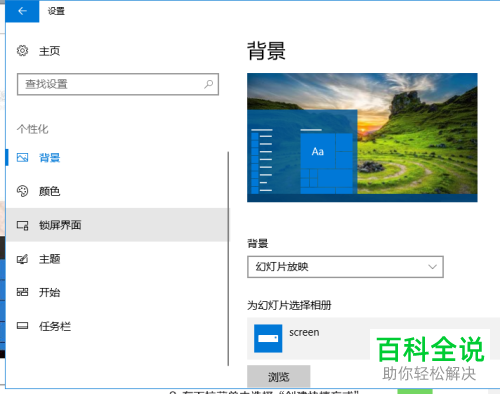
Task: Click the search magnifier icon
Action: click(209, 84)
